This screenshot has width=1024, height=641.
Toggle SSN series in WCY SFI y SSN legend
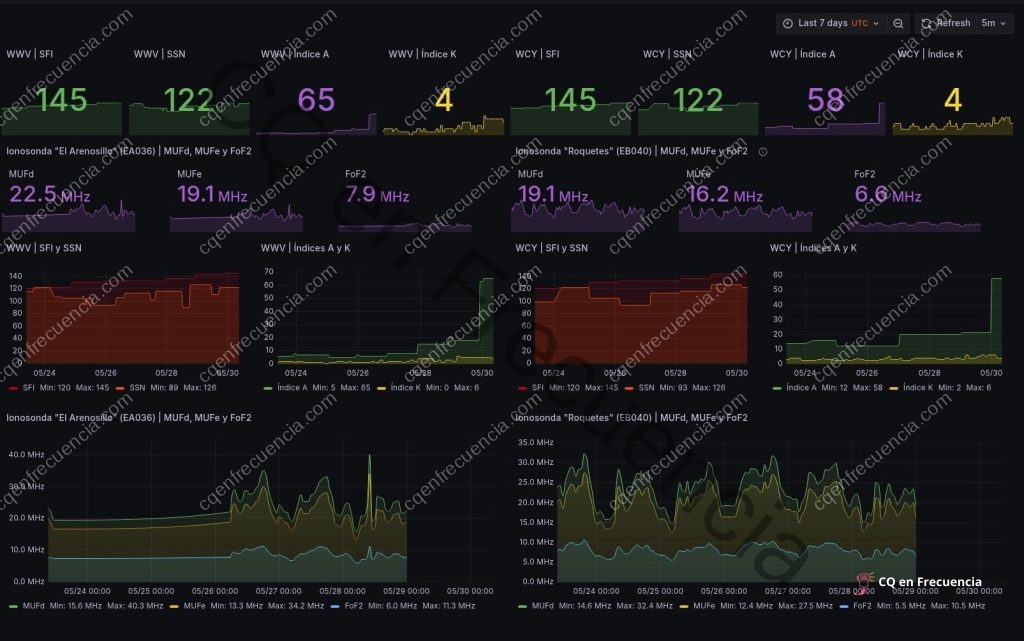665,387
